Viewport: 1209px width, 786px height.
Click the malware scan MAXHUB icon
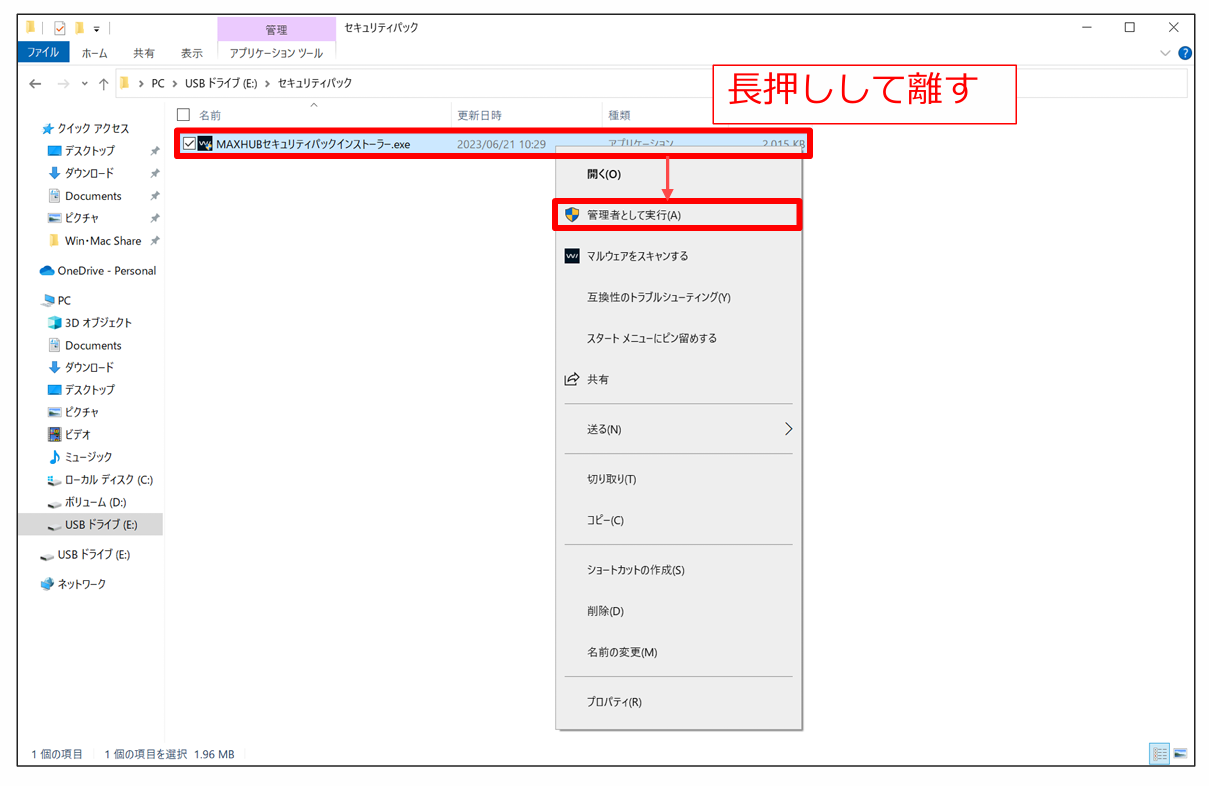(572, 256)
